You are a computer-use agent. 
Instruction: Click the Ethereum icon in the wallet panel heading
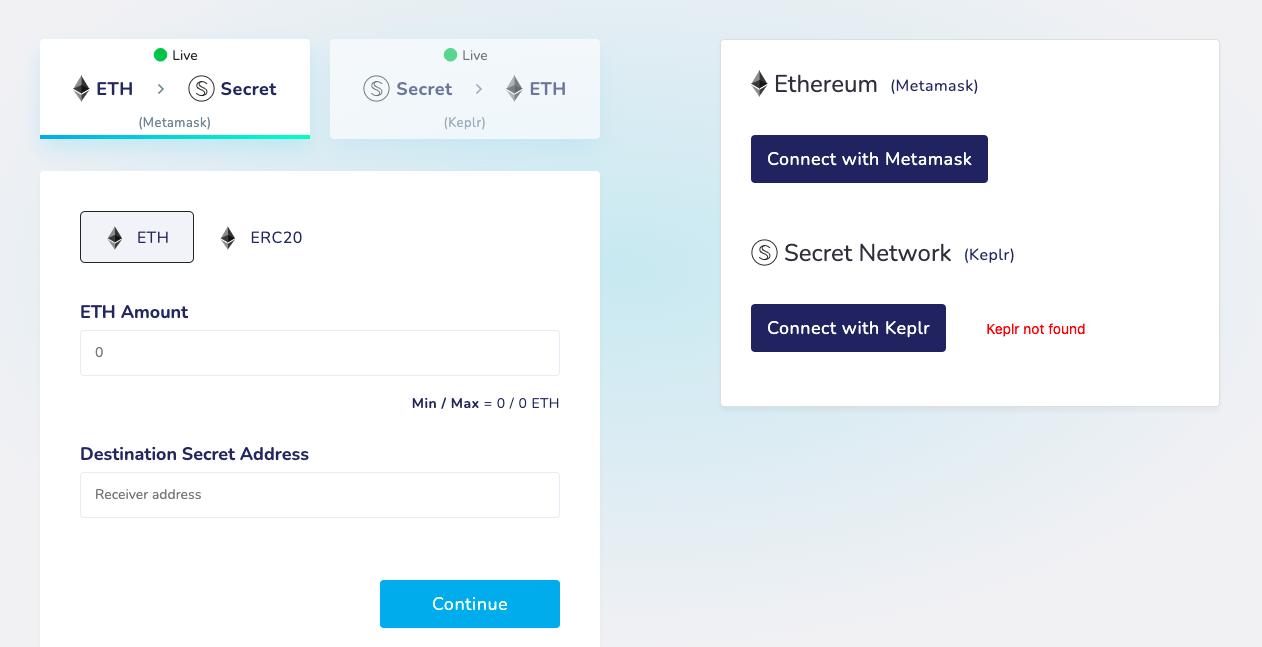click(760, 84)
